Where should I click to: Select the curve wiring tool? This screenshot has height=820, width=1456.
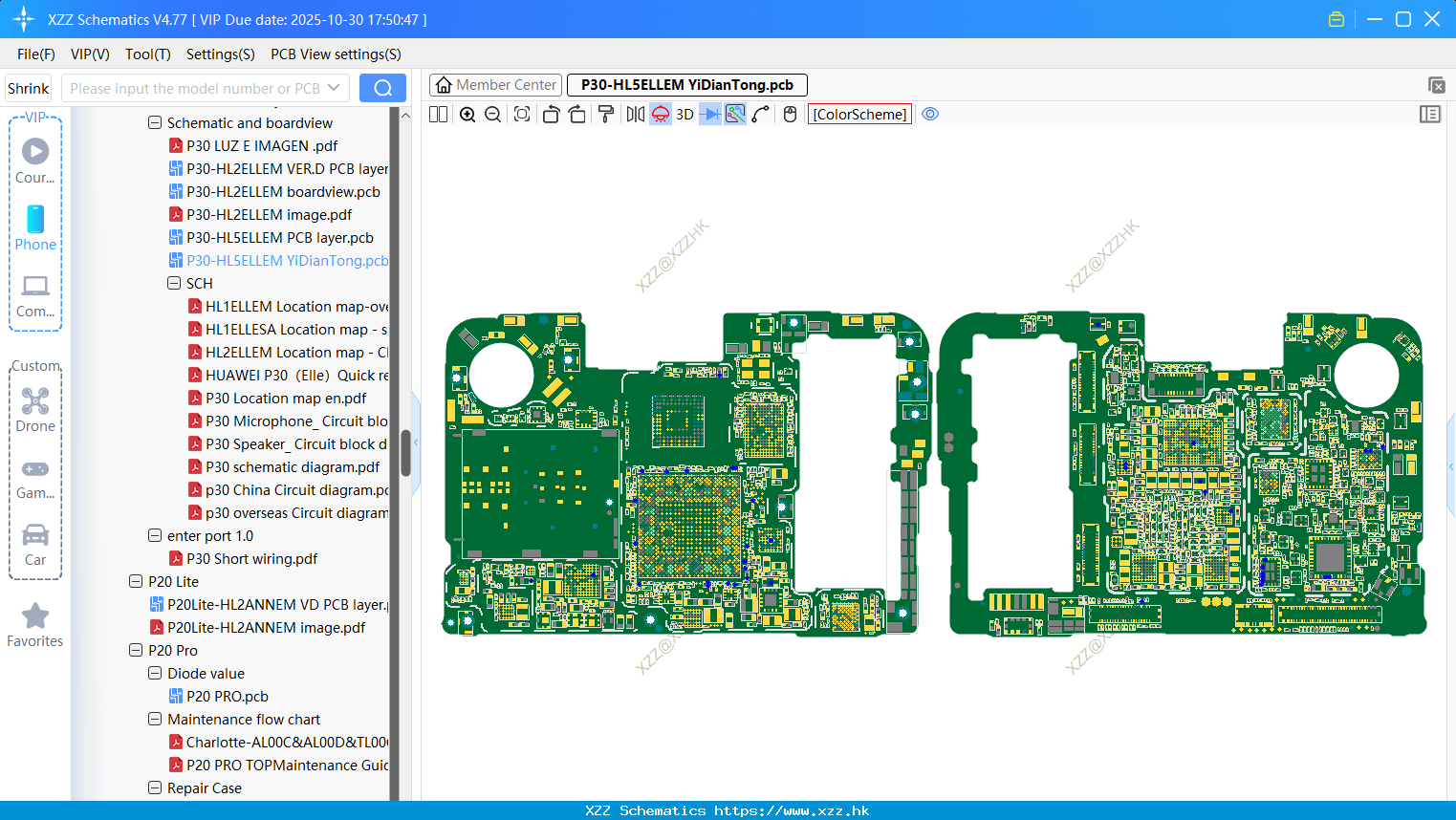pos(761,115)
